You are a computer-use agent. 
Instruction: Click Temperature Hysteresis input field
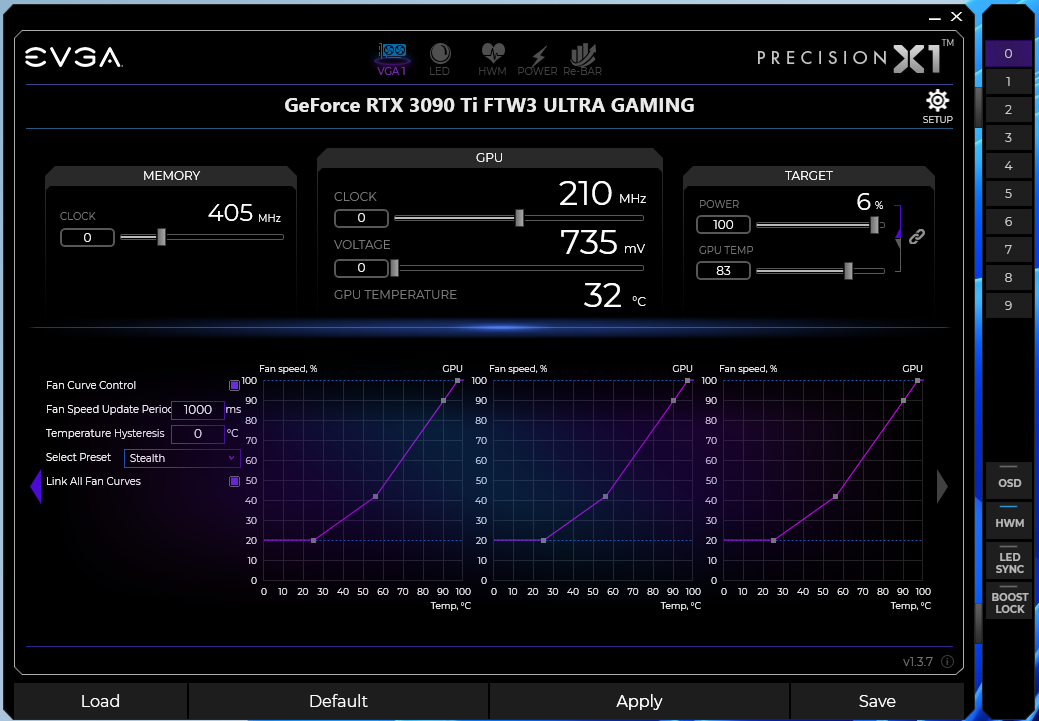pyautogui.click(x=197, y=434)
